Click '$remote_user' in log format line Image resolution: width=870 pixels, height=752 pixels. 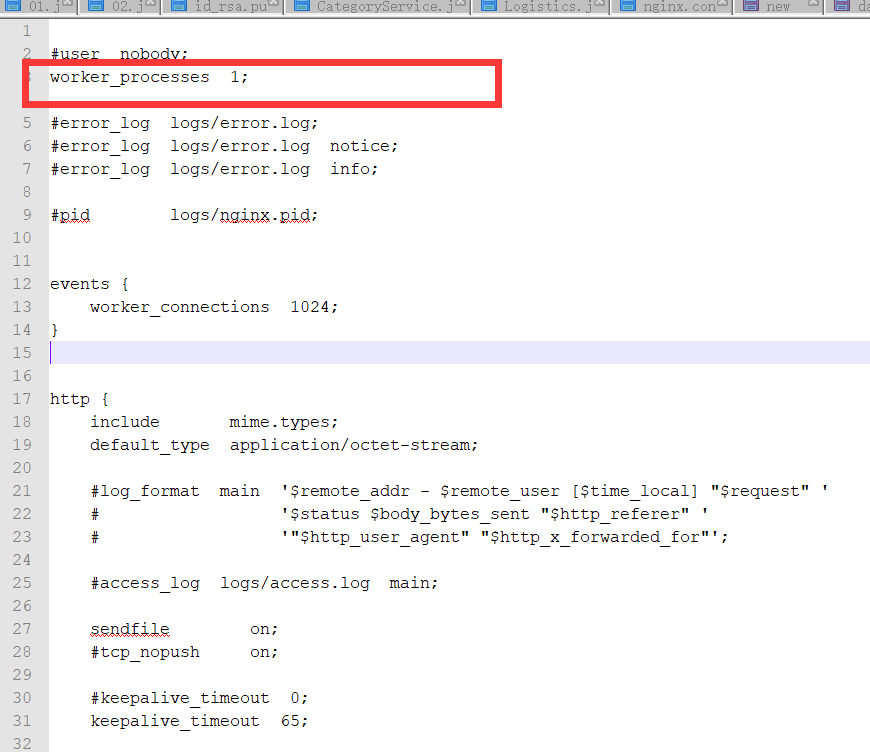click(500, 492)
